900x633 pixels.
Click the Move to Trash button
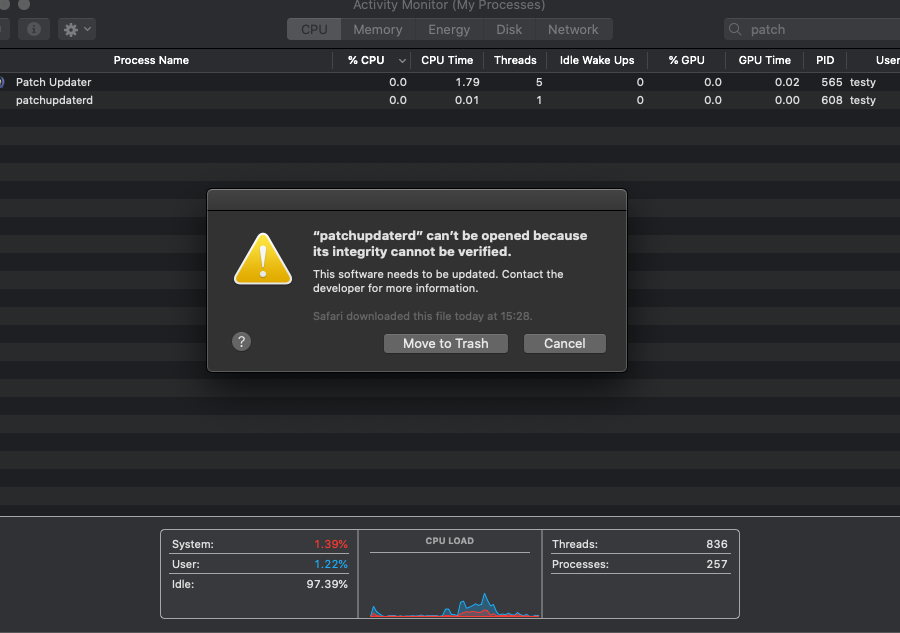pyautogui.click(x=445, y=343)
